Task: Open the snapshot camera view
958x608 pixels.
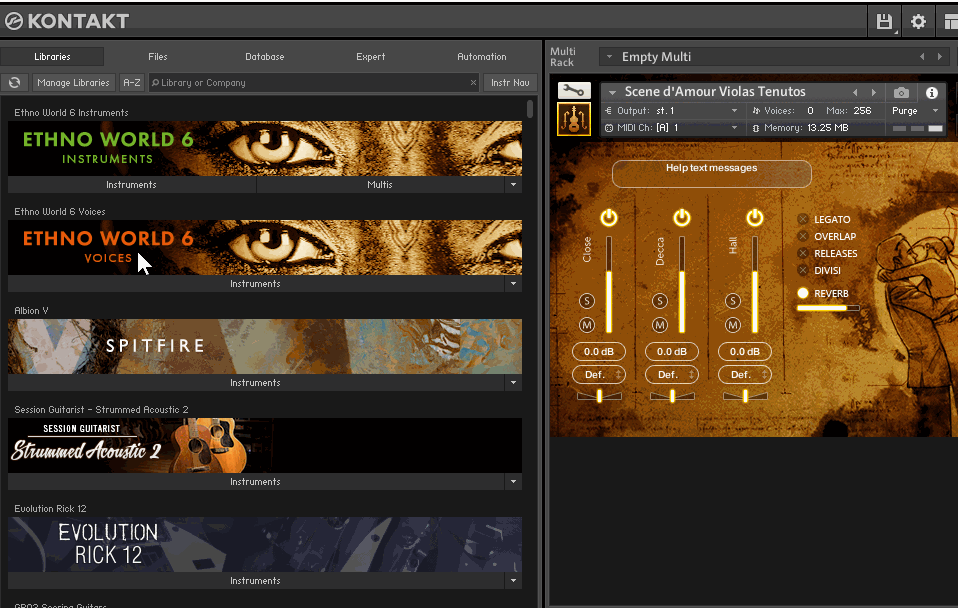Action: point(901,93)
